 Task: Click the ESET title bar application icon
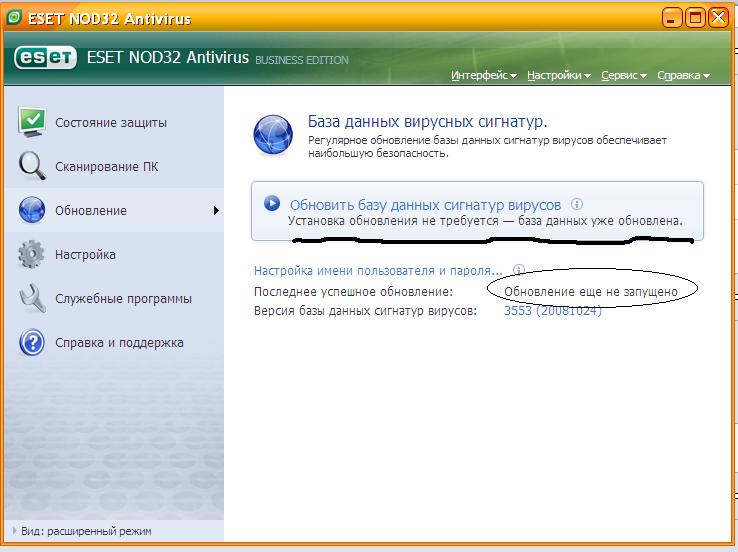pos(15,17)
